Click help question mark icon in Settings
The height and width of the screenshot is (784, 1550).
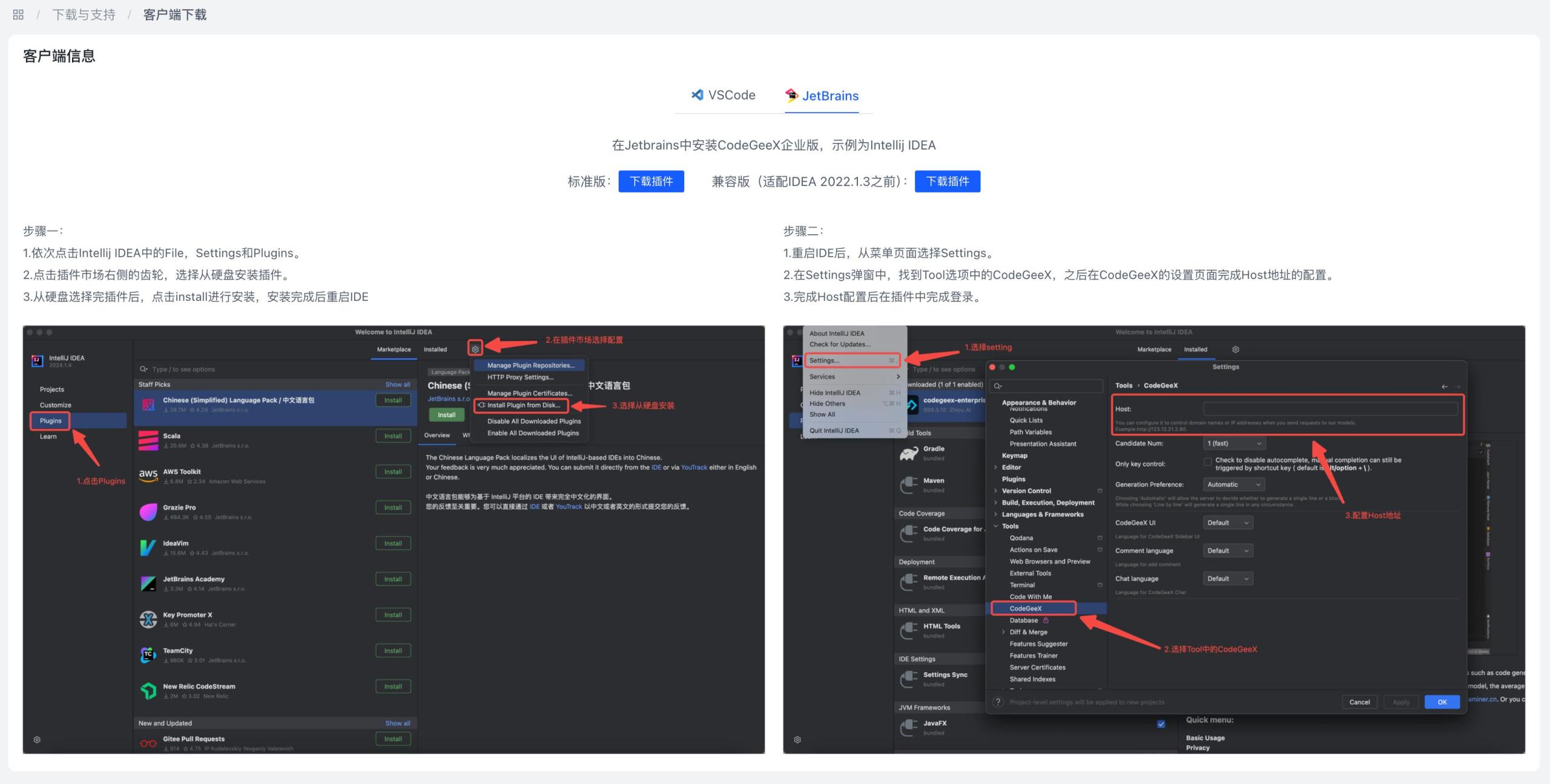coord(998,702)
